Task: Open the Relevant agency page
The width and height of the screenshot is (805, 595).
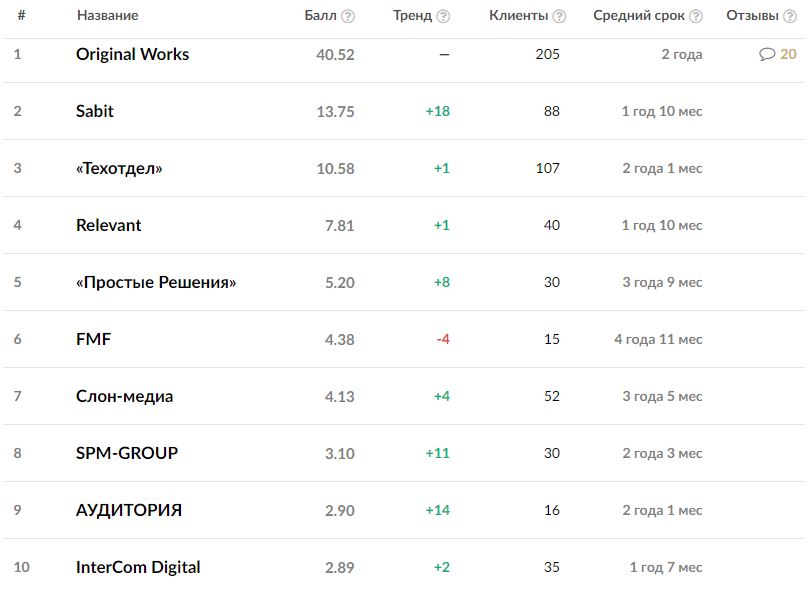Action: pyautogui.click(x=108, y=225)
